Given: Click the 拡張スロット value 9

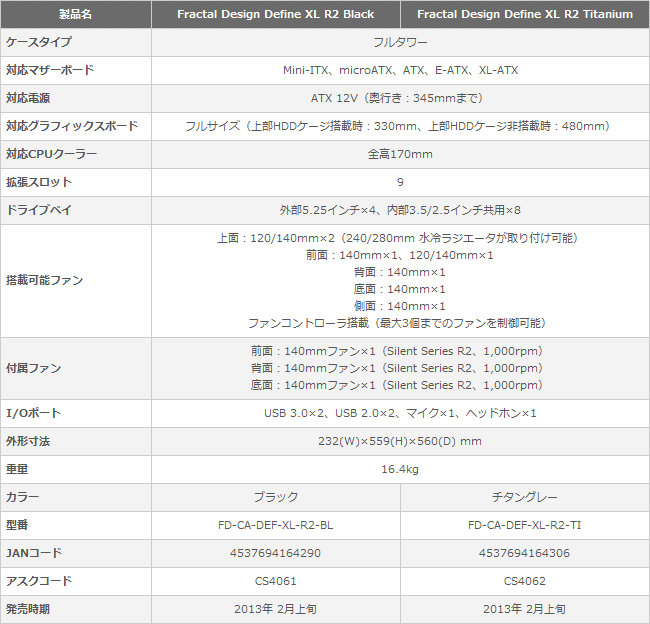Looking at the screenshot, I should (400, 182).
